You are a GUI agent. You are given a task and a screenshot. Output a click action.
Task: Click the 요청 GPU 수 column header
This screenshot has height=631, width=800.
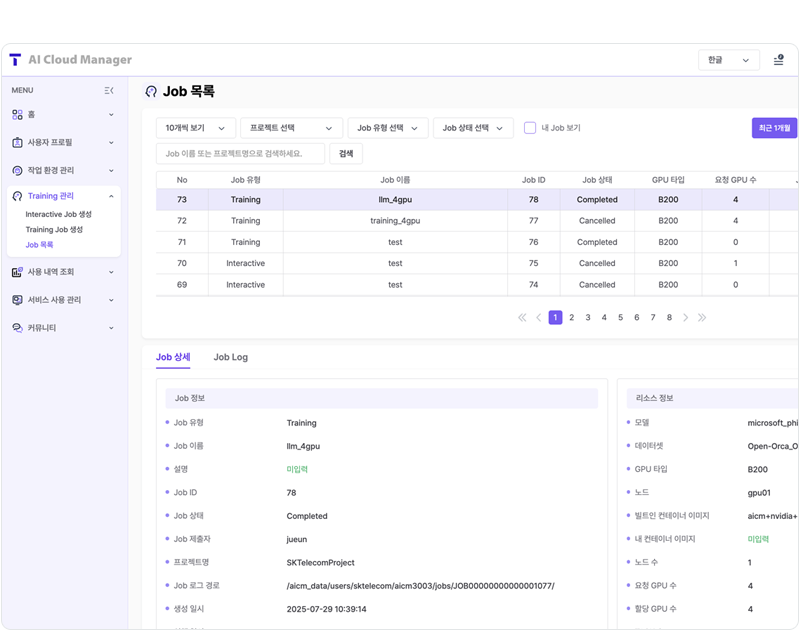(736, 180)
